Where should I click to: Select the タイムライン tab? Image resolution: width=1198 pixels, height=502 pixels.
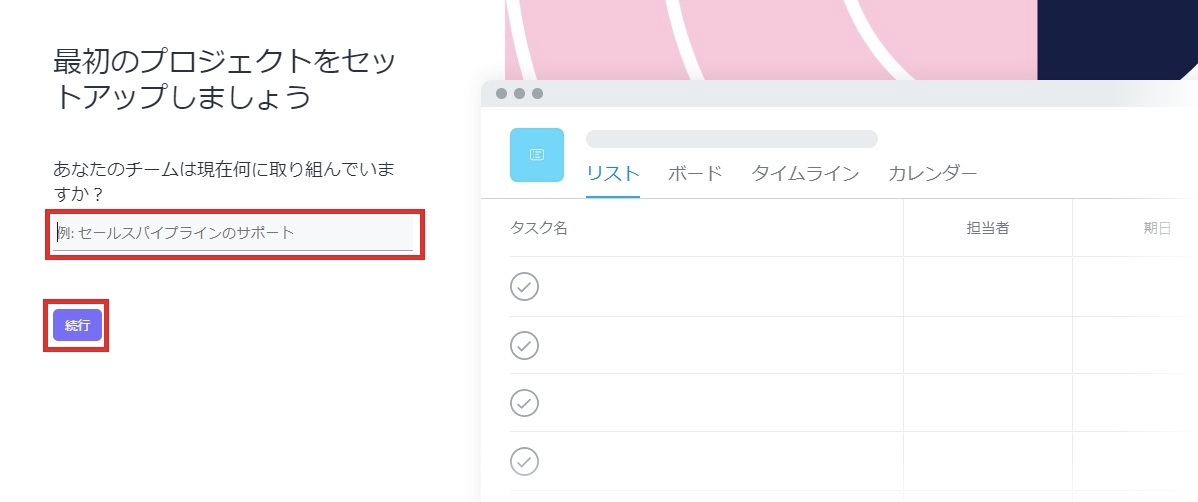805,174
